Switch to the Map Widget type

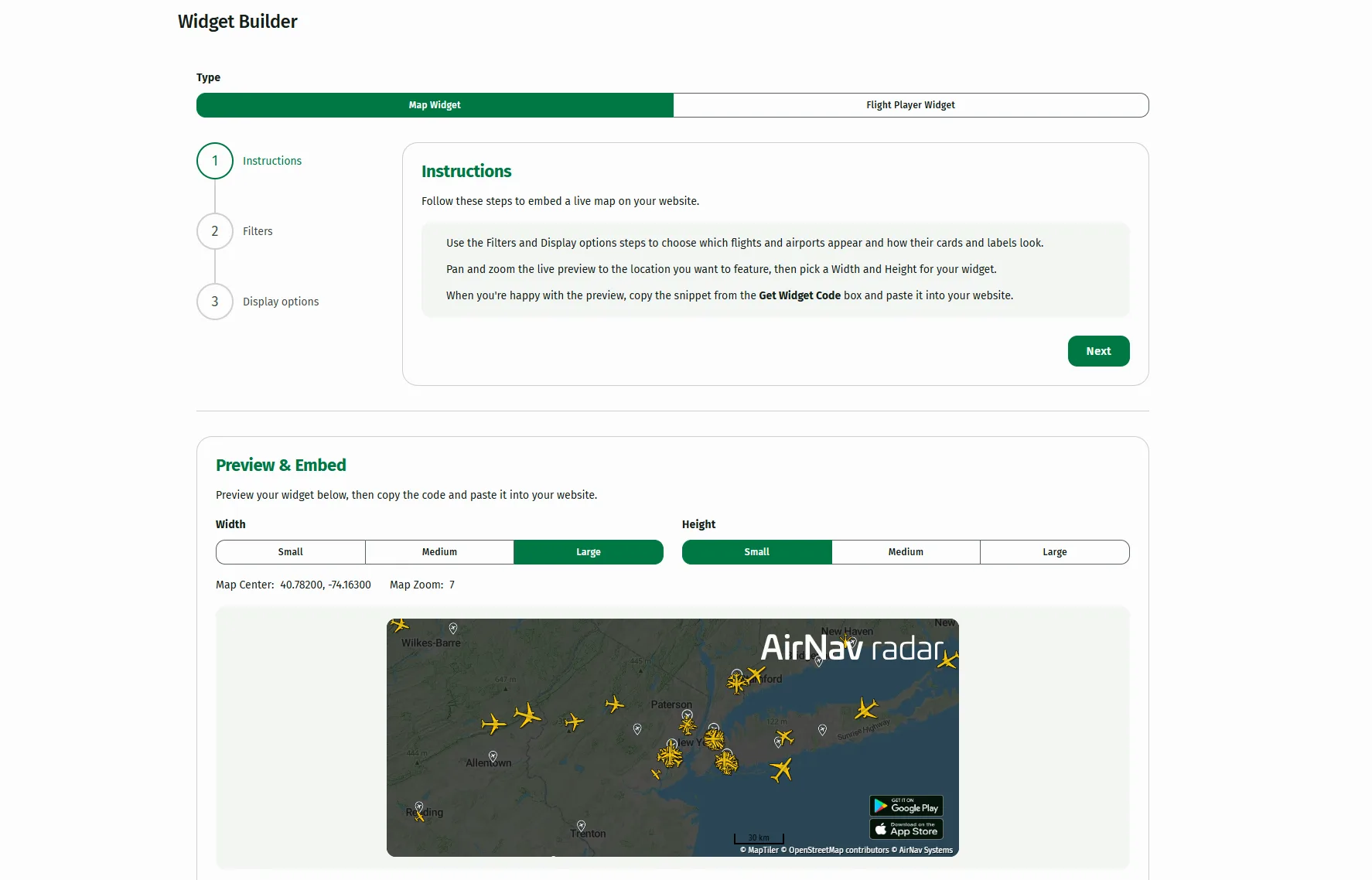point(435,105)
